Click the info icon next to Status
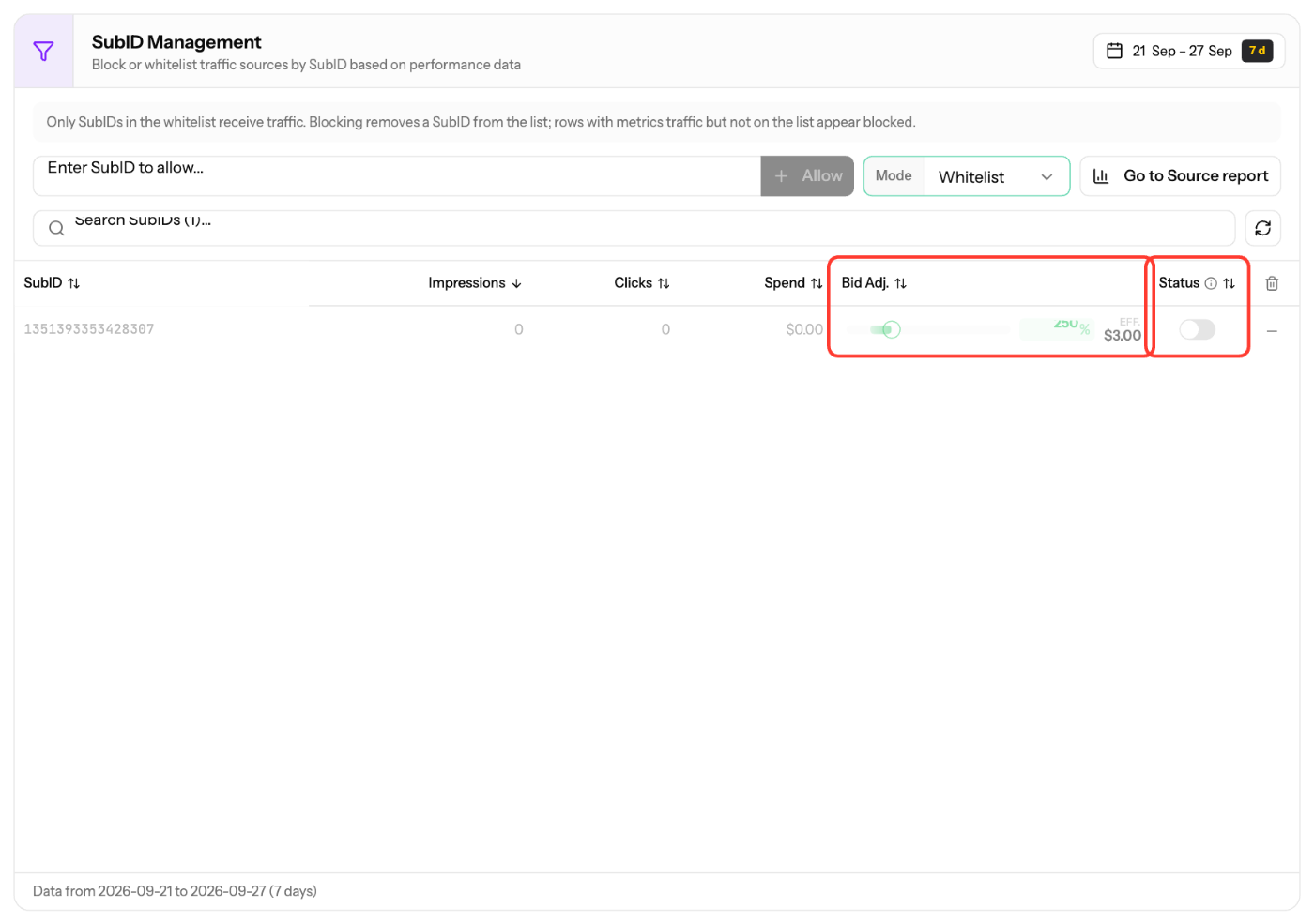Image resolution: width=1314 pixels, height=924 pixels. [1211, 283]
